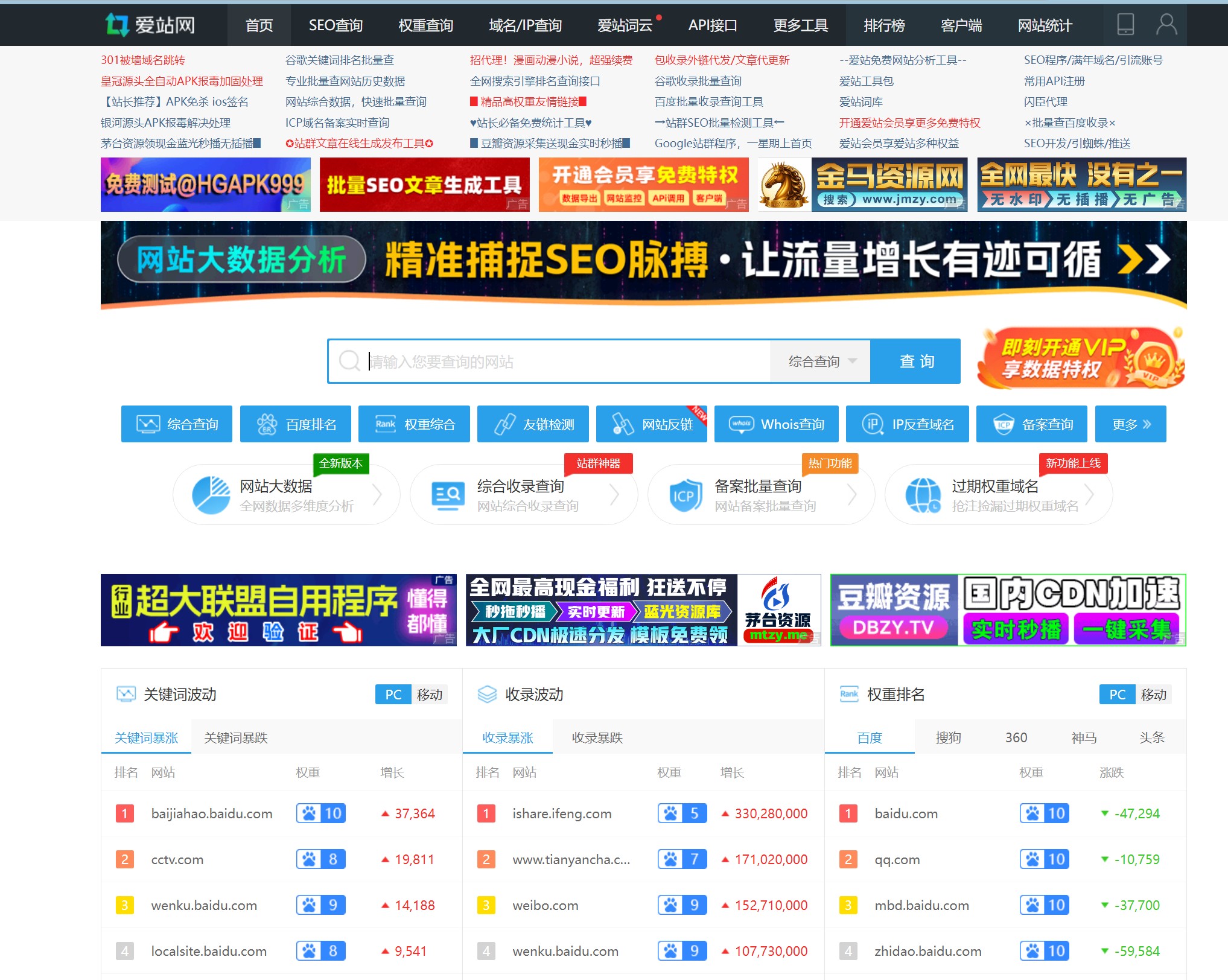Screen dimensions: 1228x980
Task: Switch 关键词波动 panel to PC
Action: click(393, 695)
